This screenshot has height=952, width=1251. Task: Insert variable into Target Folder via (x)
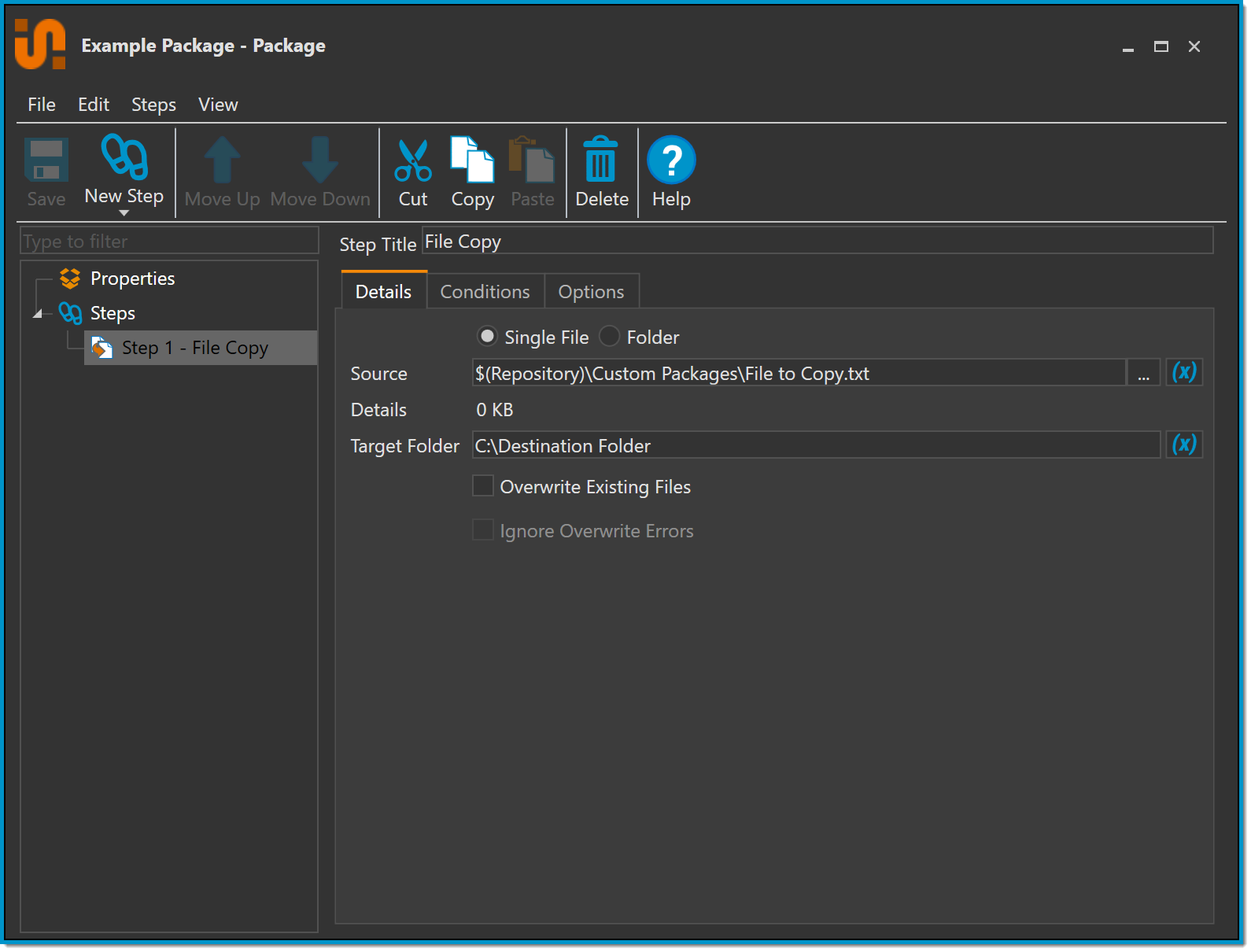(x=1184, y=445)
